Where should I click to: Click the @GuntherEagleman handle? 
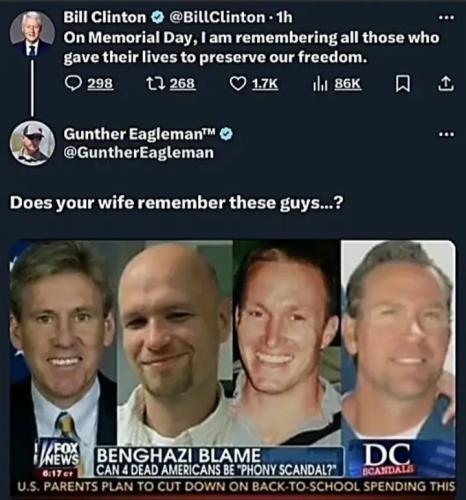[x=139, y=153]
